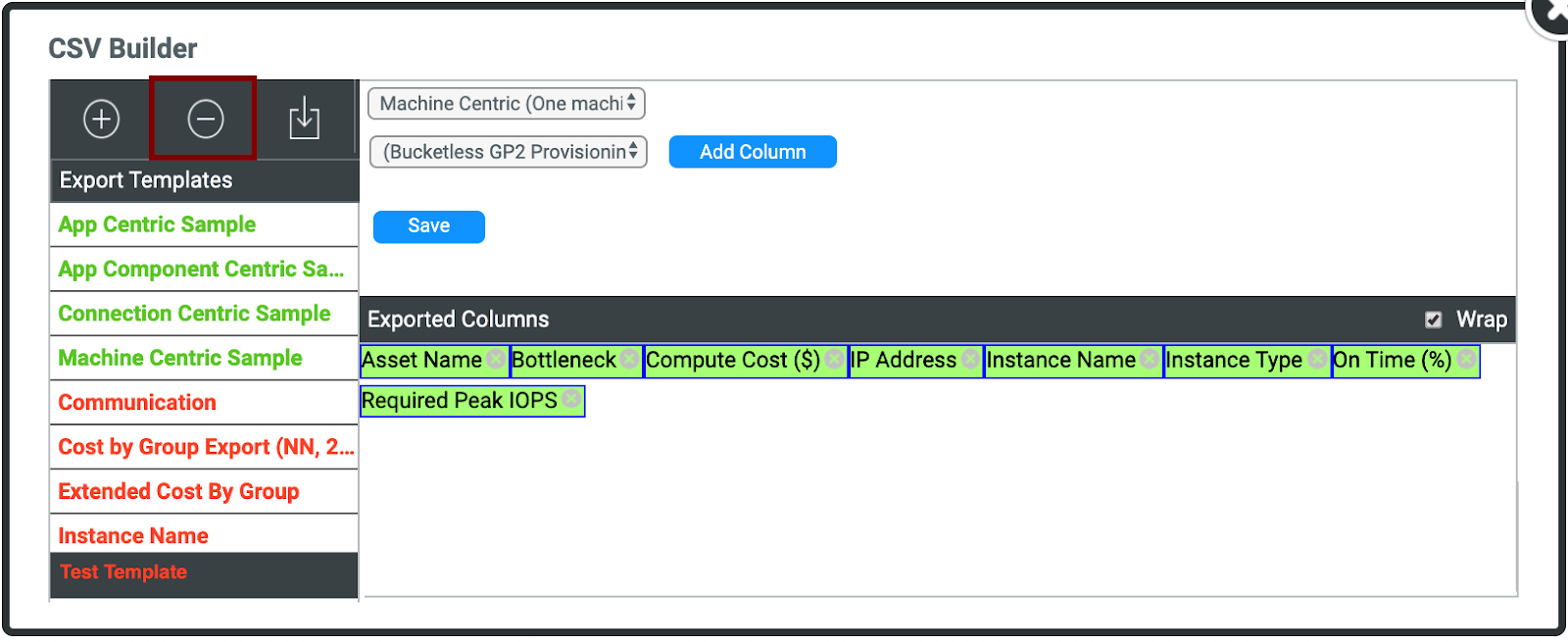Toggle the Wrap checkbox
This screenshot has width=1568, height=642.
point(1433,320)
